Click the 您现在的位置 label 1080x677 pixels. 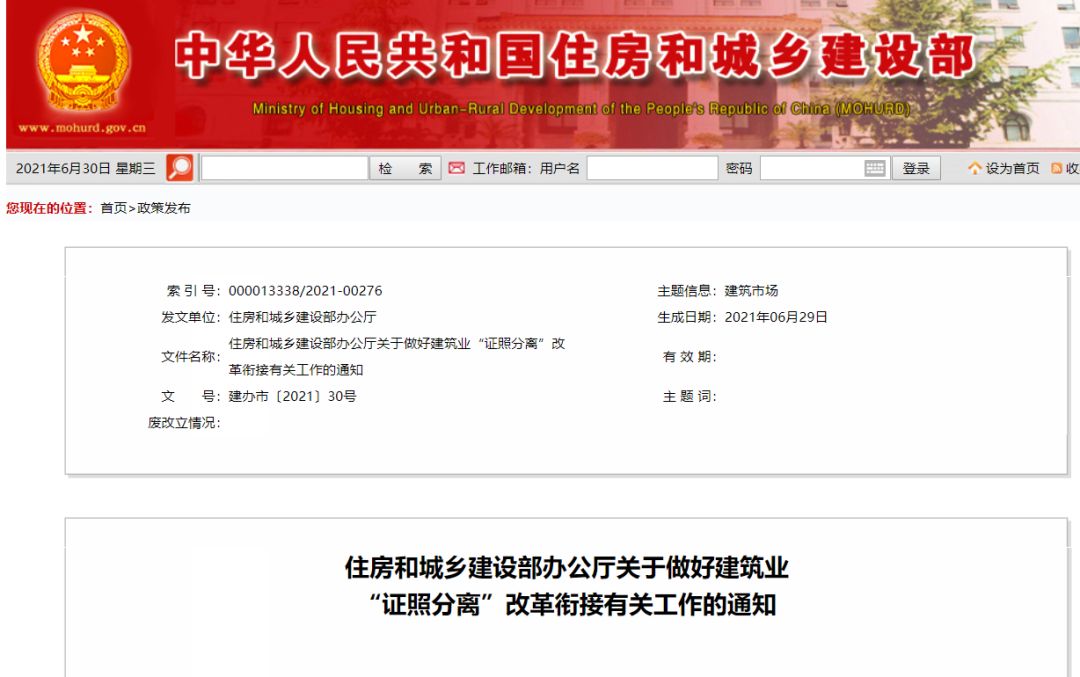tap(50, 208)
